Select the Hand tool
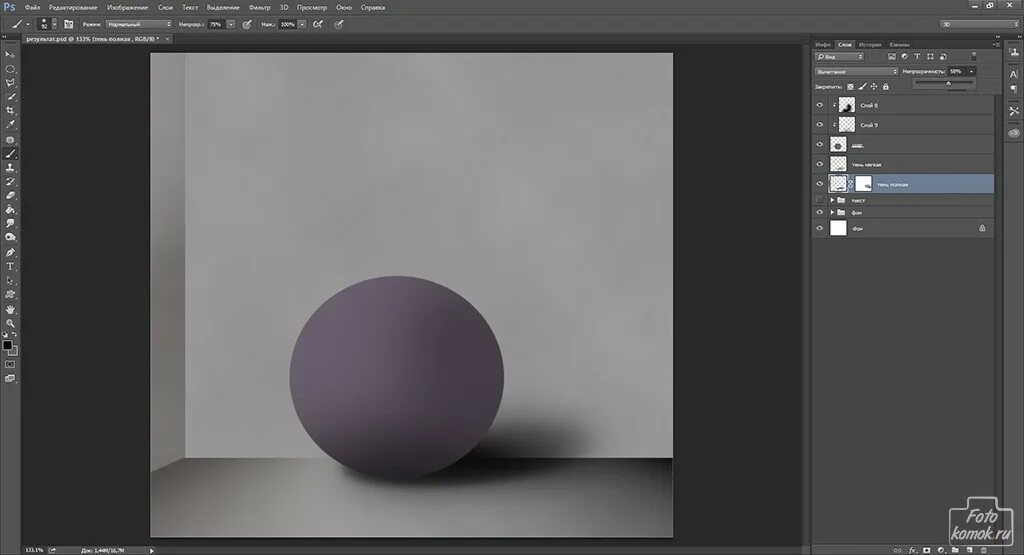Image resolution: width=1024 pixels, height=555 pixels. pos(10,309)
